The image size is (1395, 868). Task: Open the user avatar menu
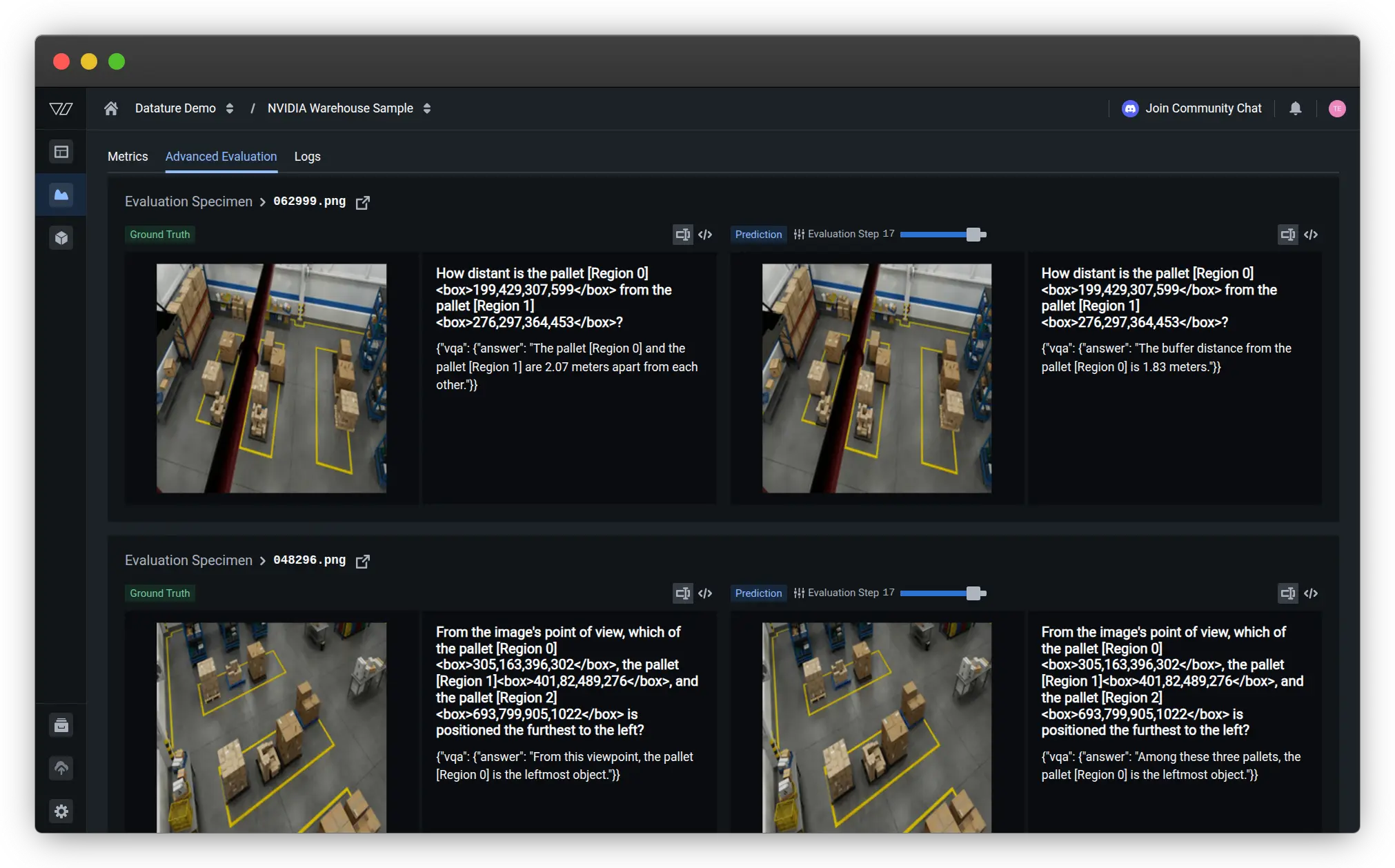click(1336, 108)
